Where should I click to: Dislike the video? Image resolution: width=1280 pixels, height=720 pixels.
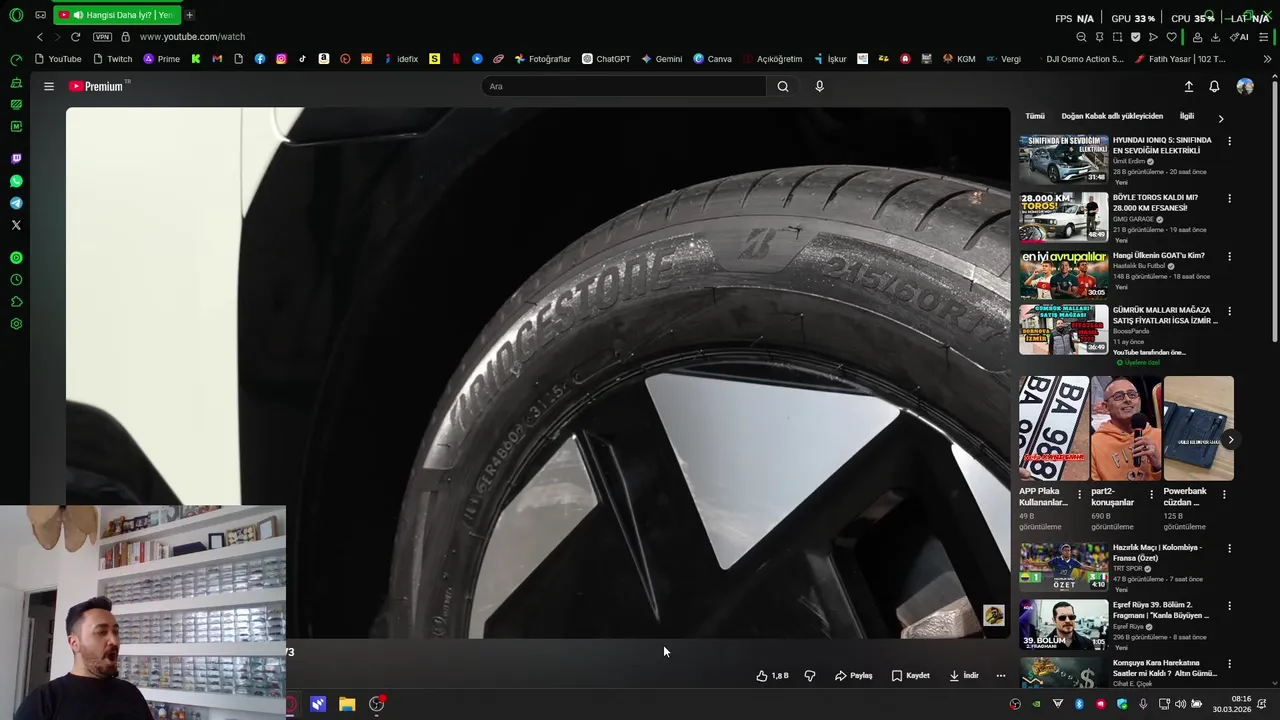pos(810,675)
